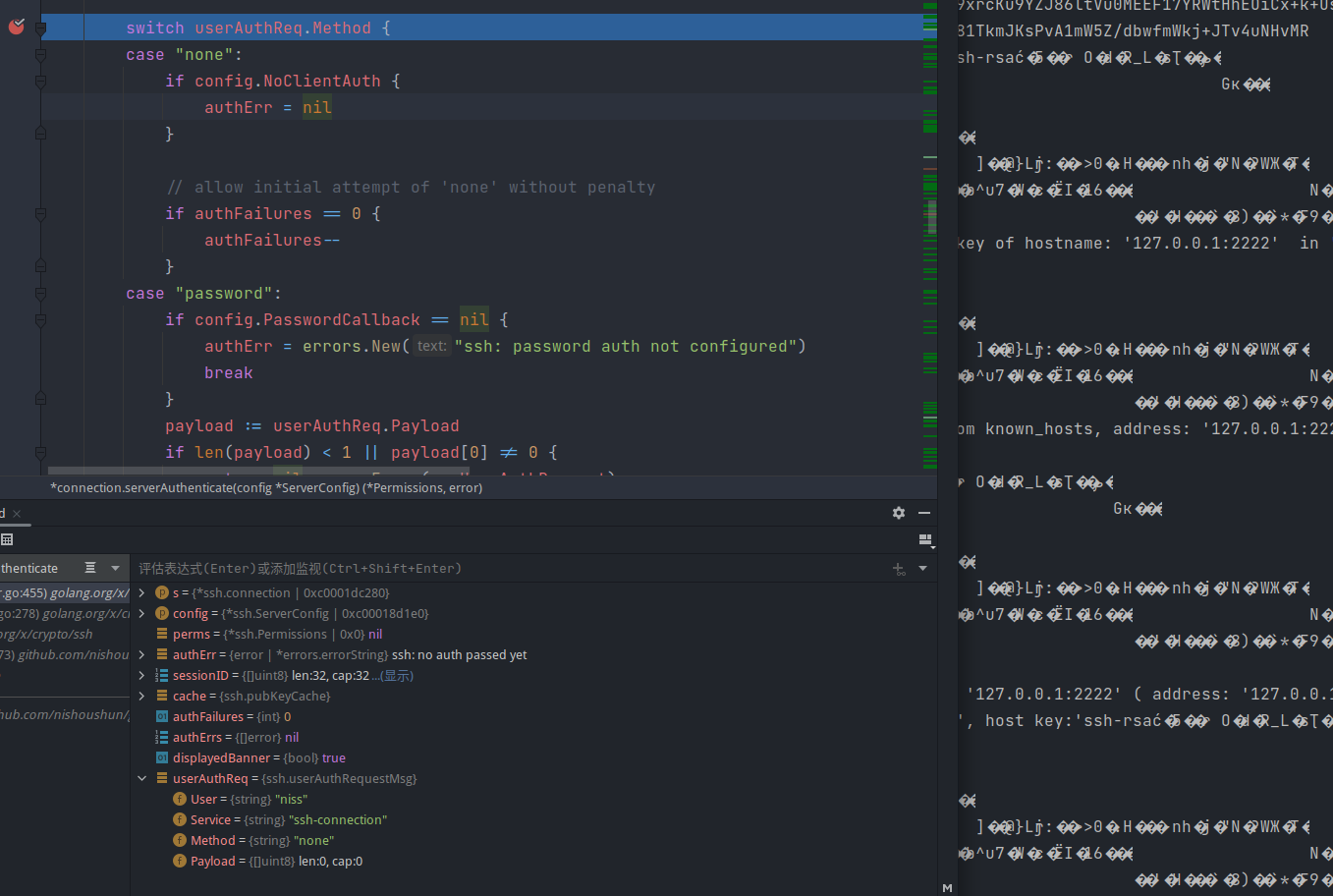Click 'payload := userAuthReq.Payload' line
The image size is (1333, 896).
click(312, 425)
